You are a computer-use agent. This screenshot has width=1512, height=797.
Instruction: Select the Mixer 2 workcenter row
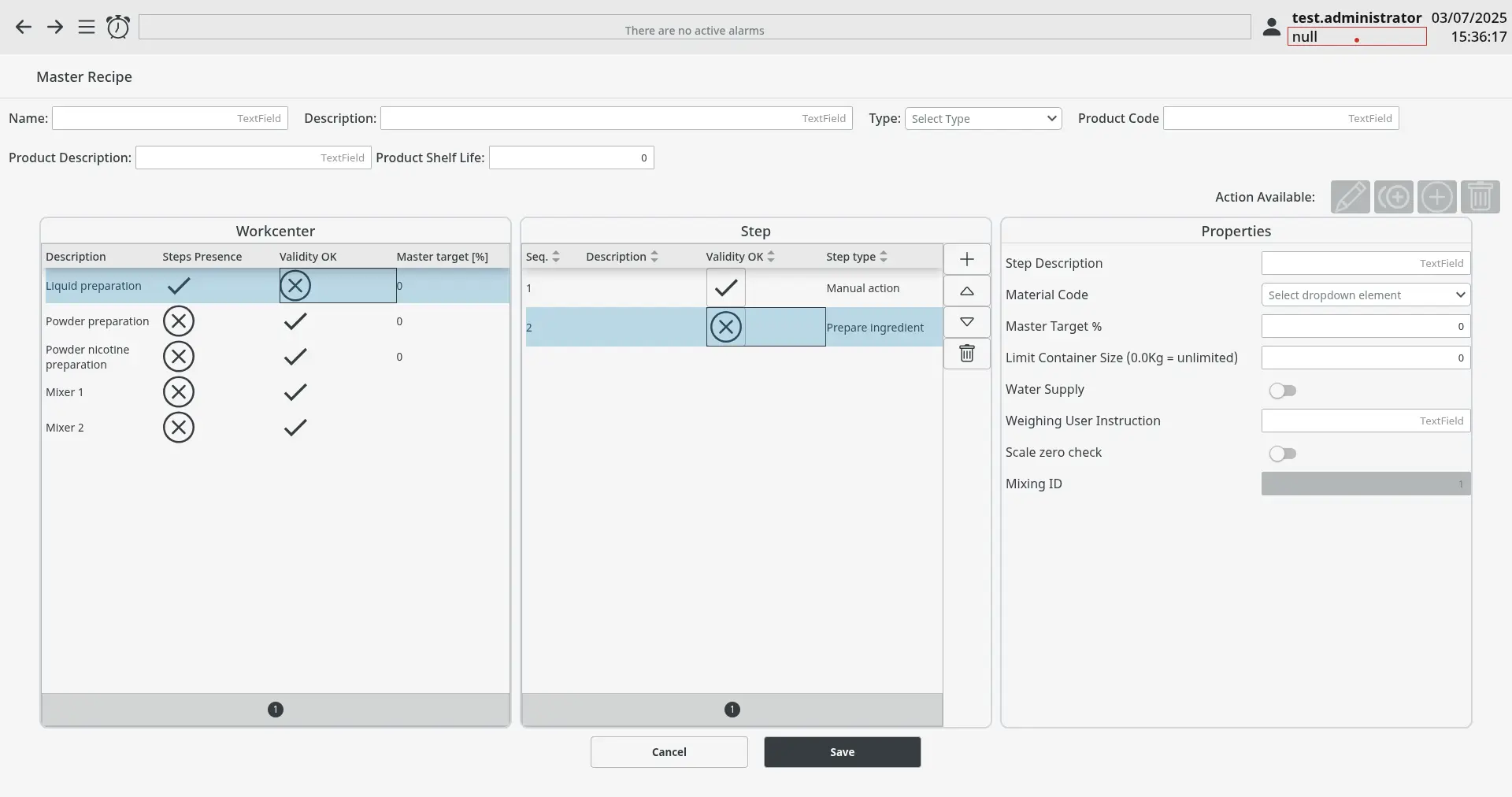pyautogui.click(x=276, y=428)
